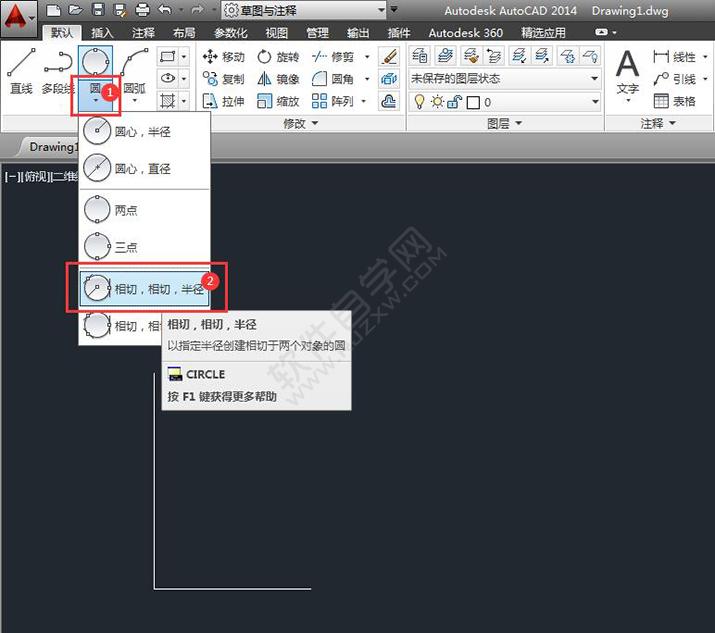
Task: Open the Drawing1 file tab
Action: tap(50, 147)
